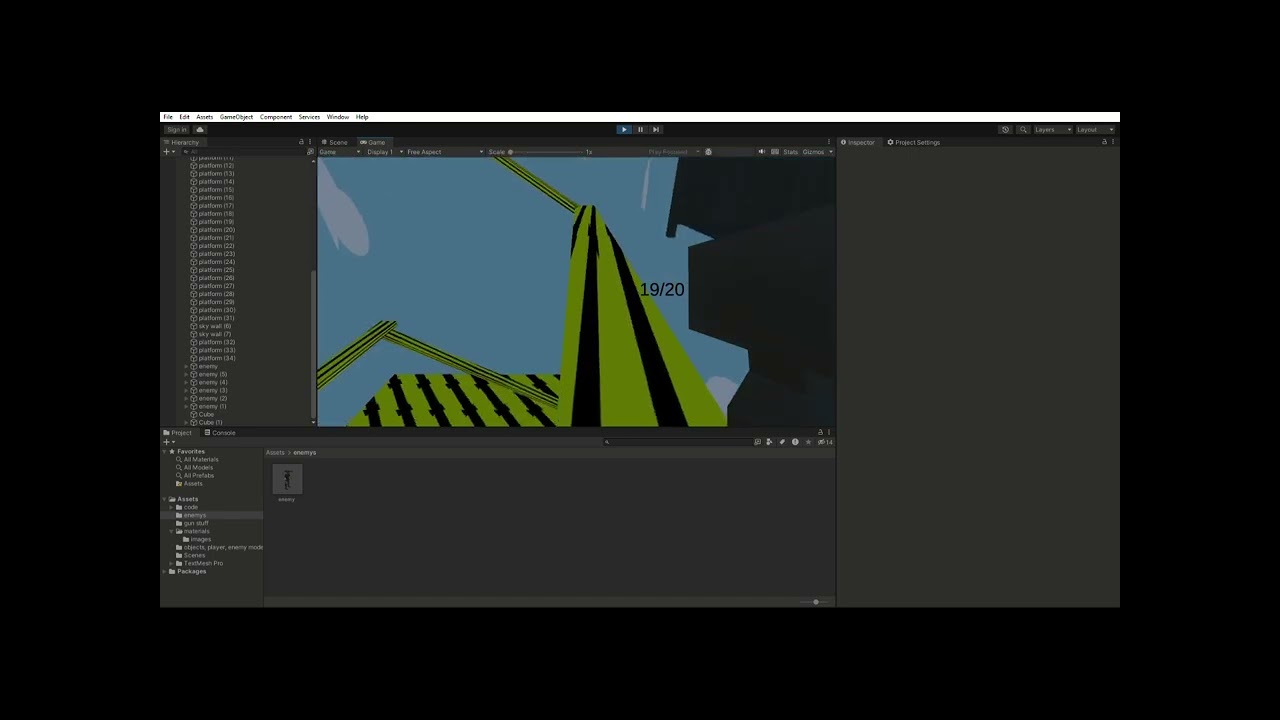The height and width of the screenshot is (720, 1280).
Task: Open the Gizmos dropdown arrow
Action: point(831,152)
